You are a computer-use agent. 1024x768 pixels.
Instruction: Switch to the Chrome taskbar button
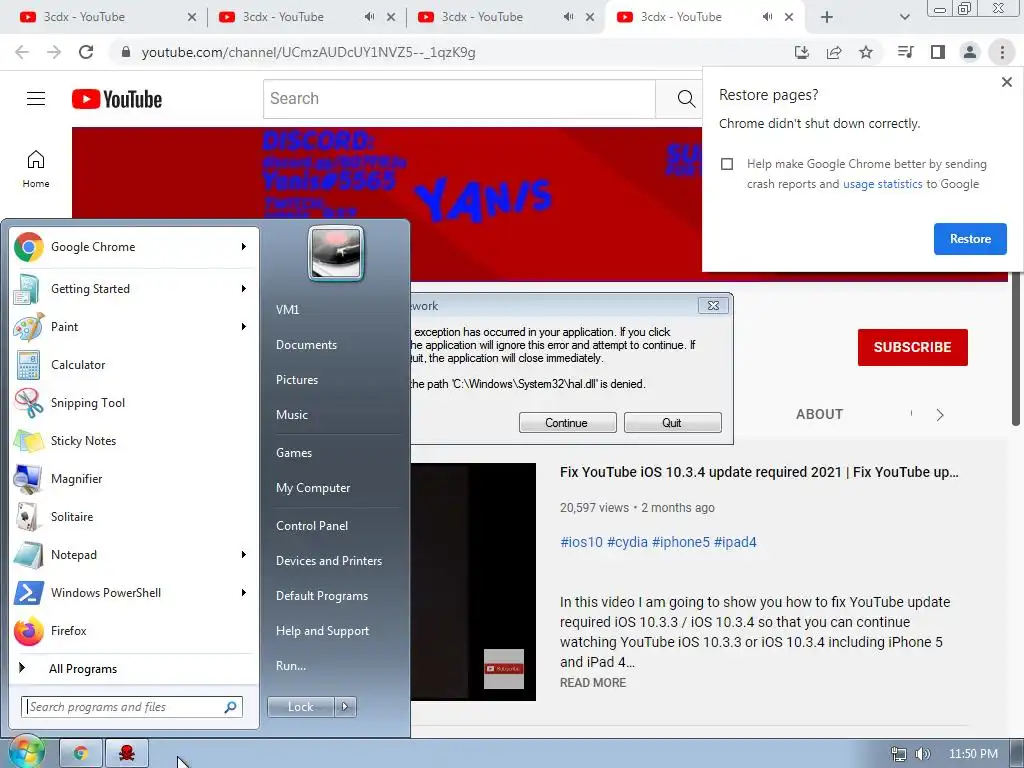point(81,754)
